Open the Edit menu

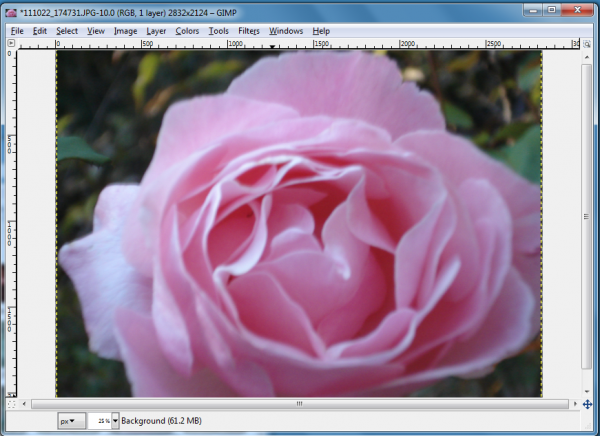[39, 31]
